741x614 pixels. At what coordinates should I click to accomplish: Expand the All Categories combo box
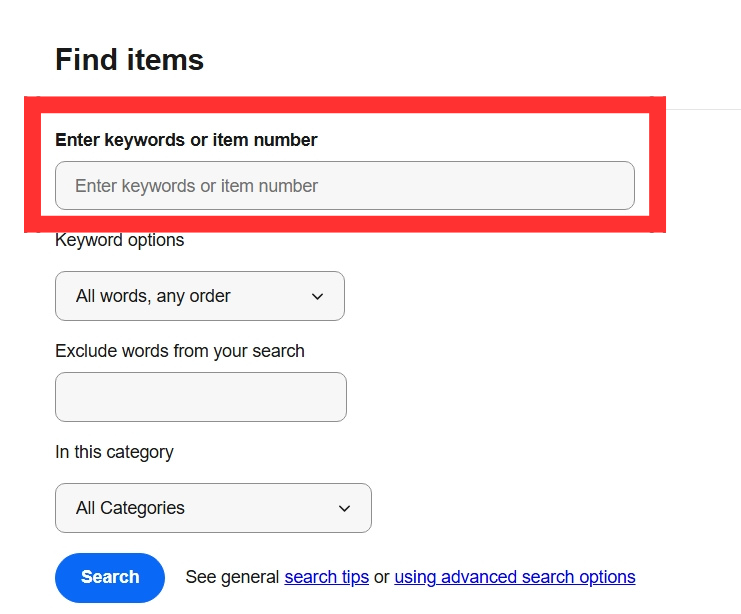[x=212, y=508]
